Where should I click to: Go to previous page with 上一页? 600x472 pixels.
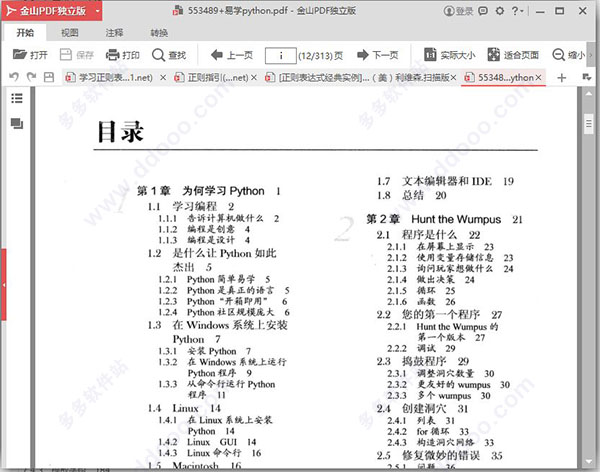click(x=232, y=55)
